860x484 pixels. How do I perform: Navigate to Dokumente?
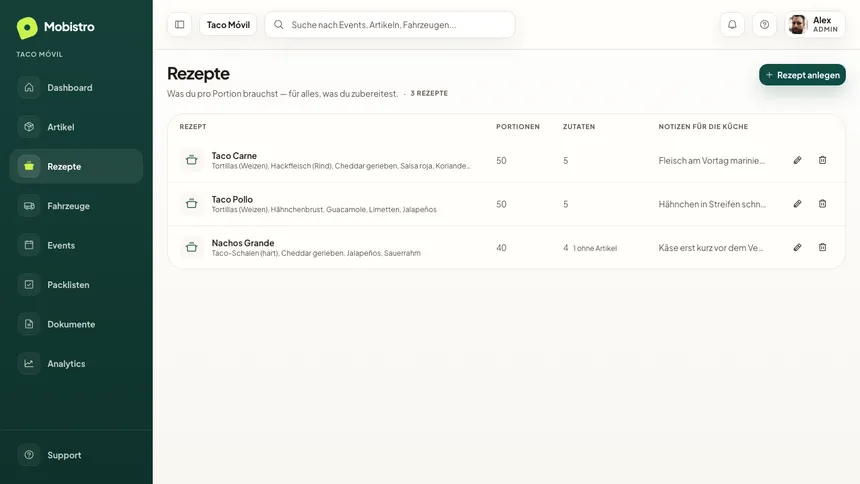pyautogui.click(x=76, y=324)
